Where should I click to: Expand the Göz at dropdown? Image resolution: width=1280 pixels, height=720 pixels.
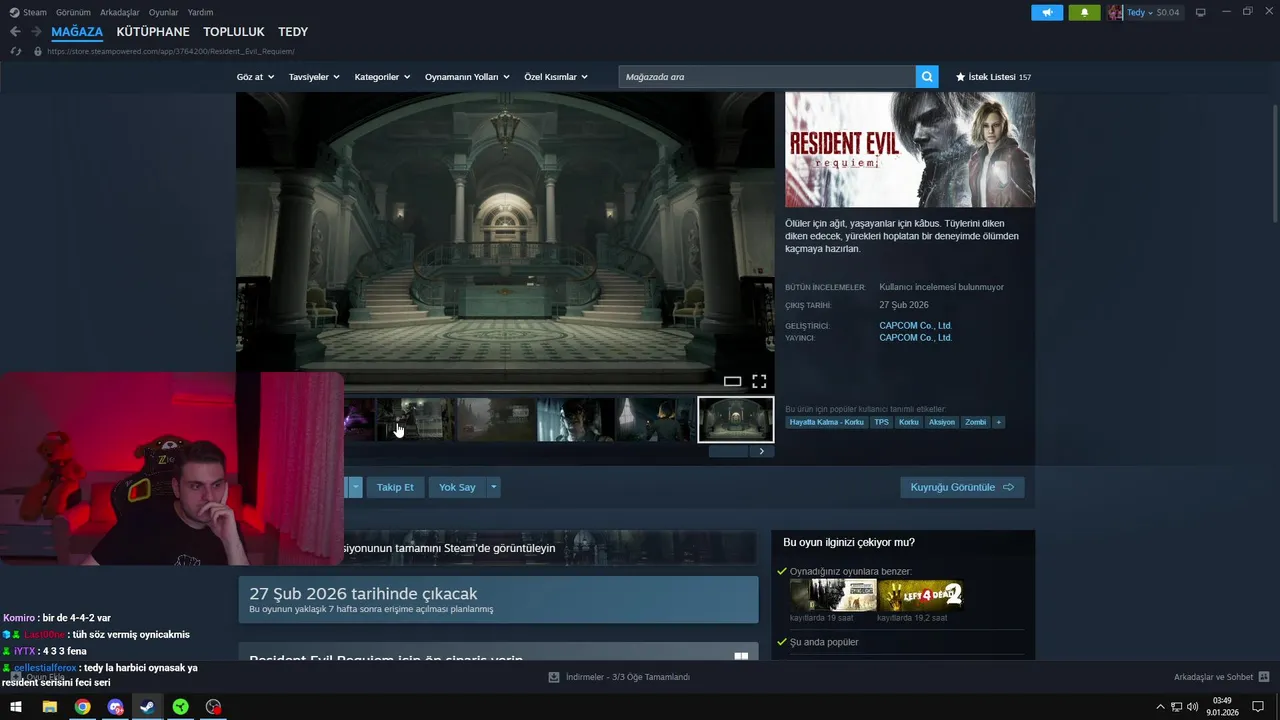tap(255, 77)
